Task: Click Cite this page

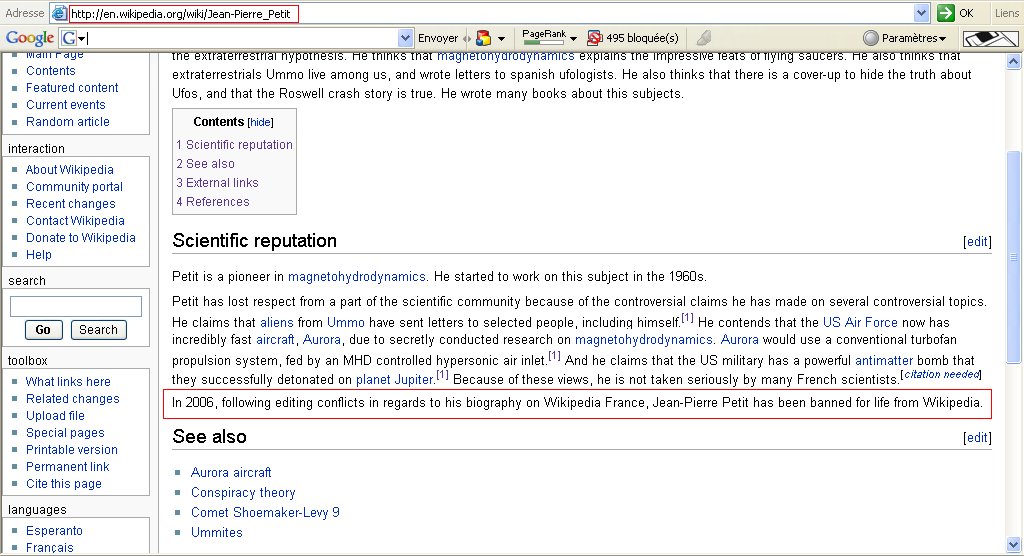Action: tap(64, 483)
